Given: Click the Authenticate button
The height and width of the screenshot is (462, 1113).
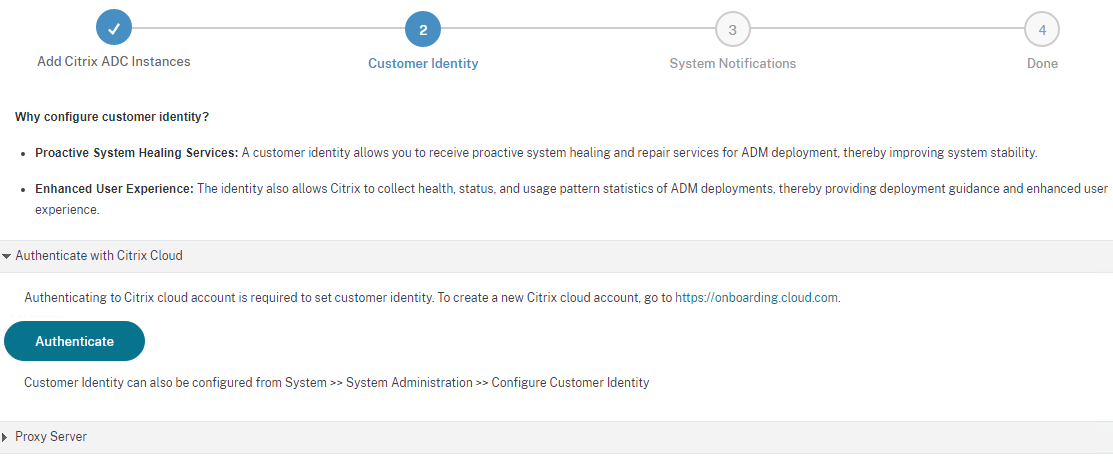Looking at the screenshot, I should 75,341.
